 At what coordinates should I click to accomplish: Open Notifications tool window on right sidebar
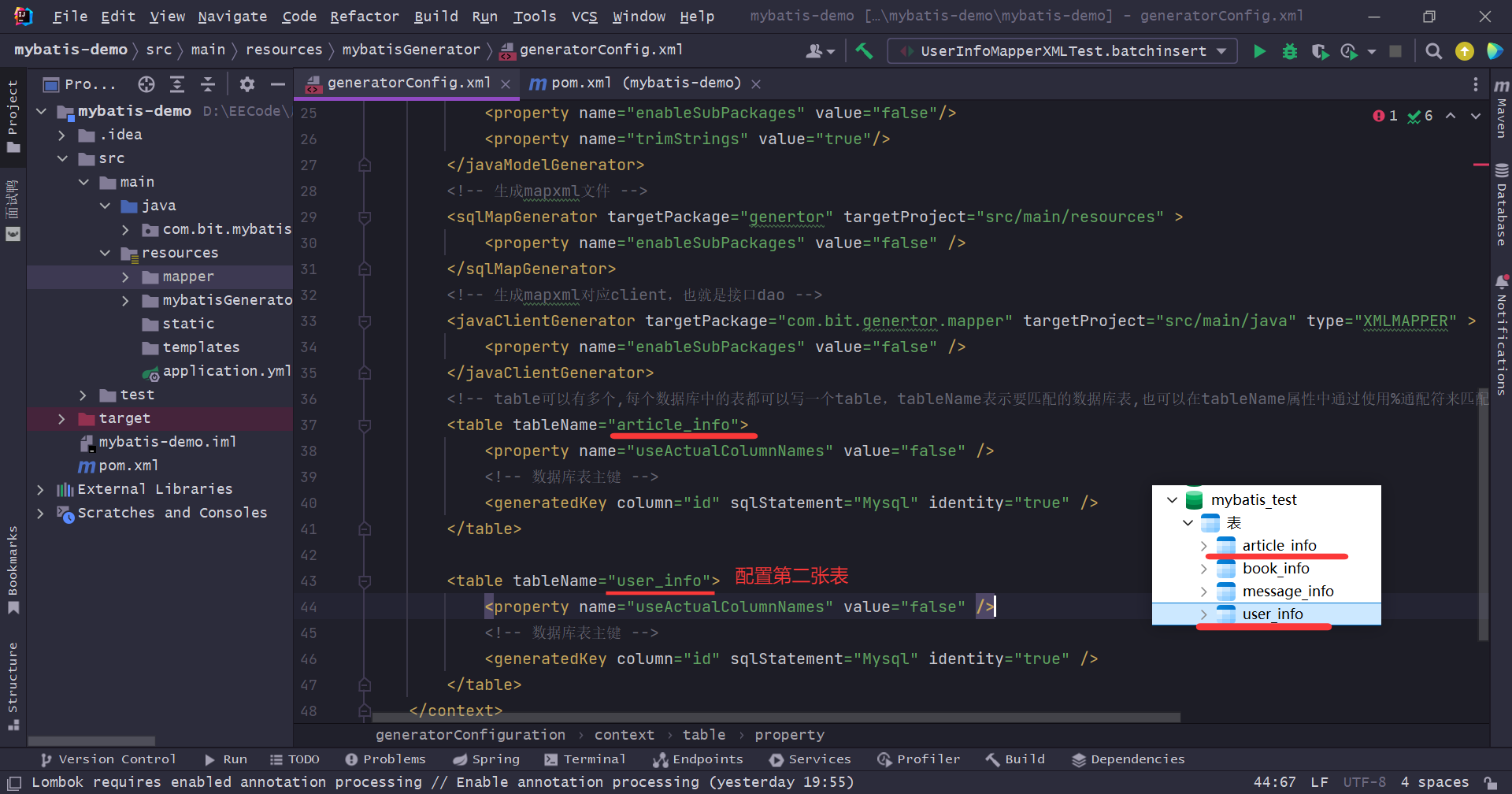click(x=1501, y=334)
